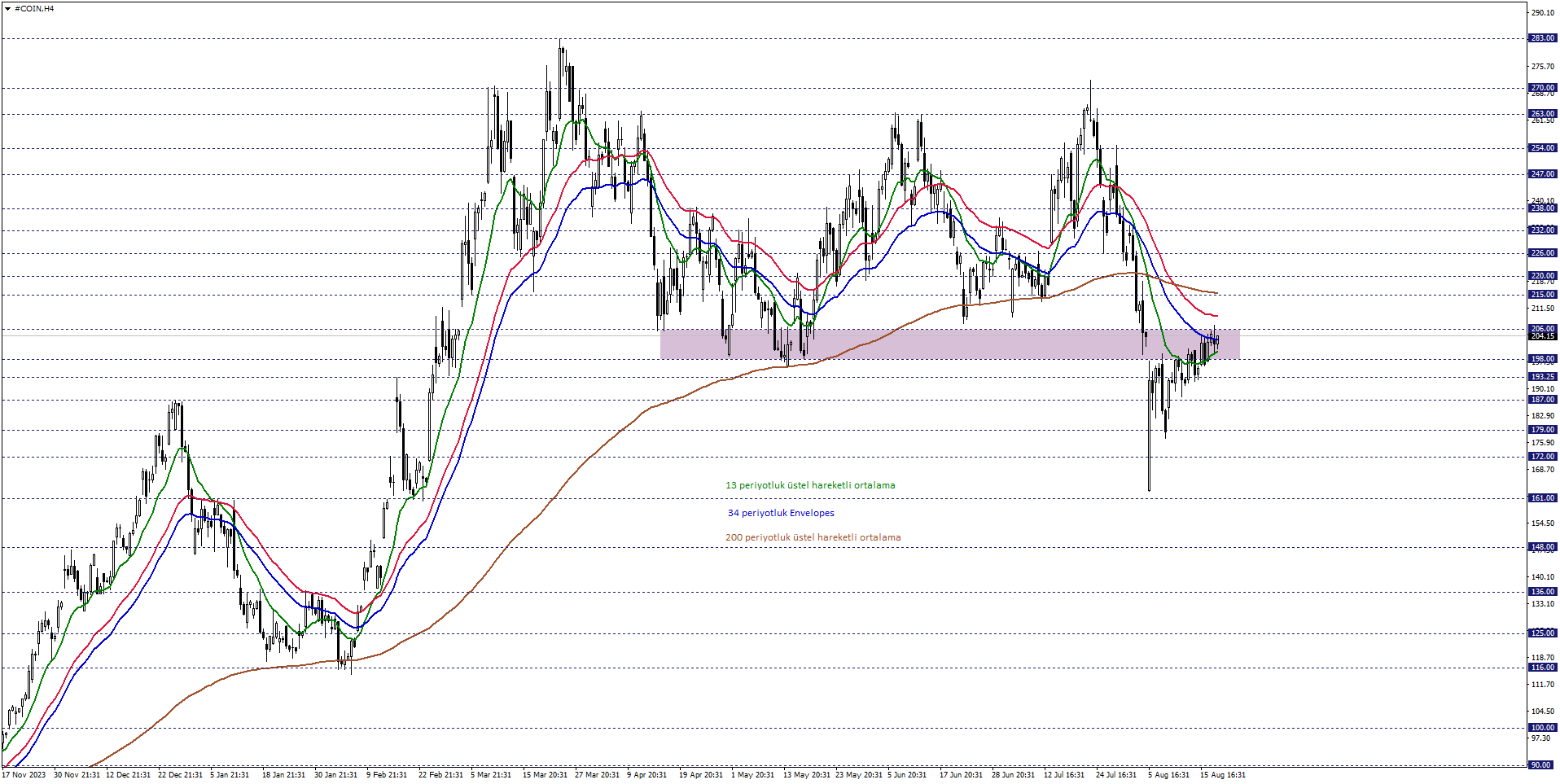Click the 111.70 price scale value
The width and height of the screenshot is (1560, 784).
point(1542,685)
